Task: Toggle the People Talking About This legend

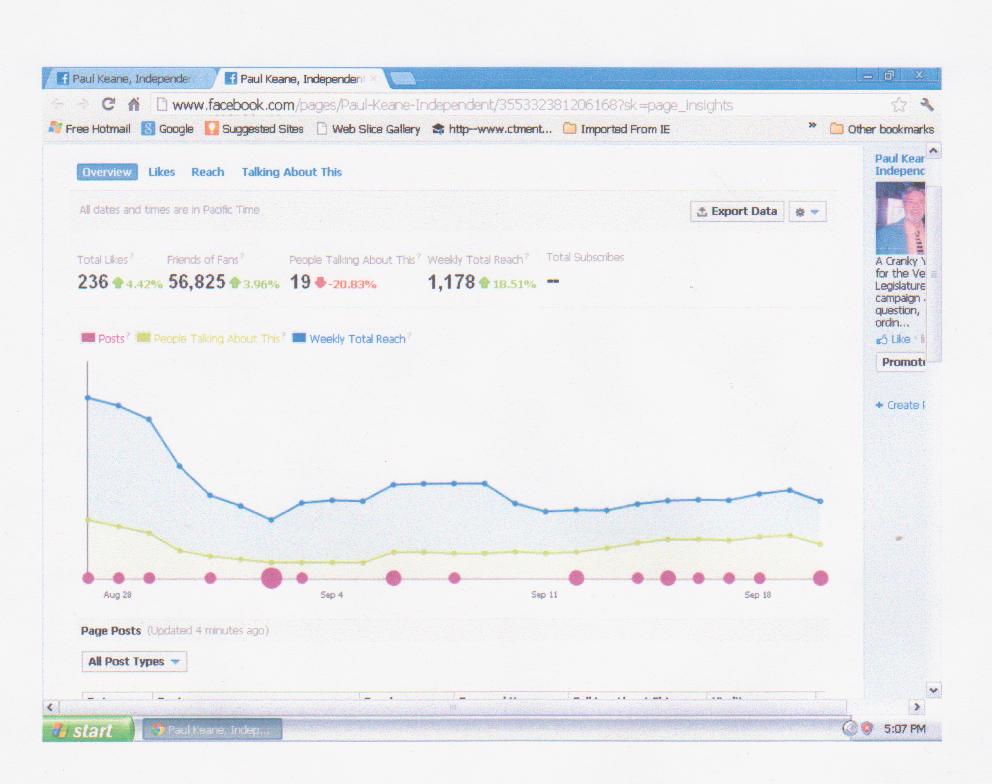Action: [x=209, y=339]
